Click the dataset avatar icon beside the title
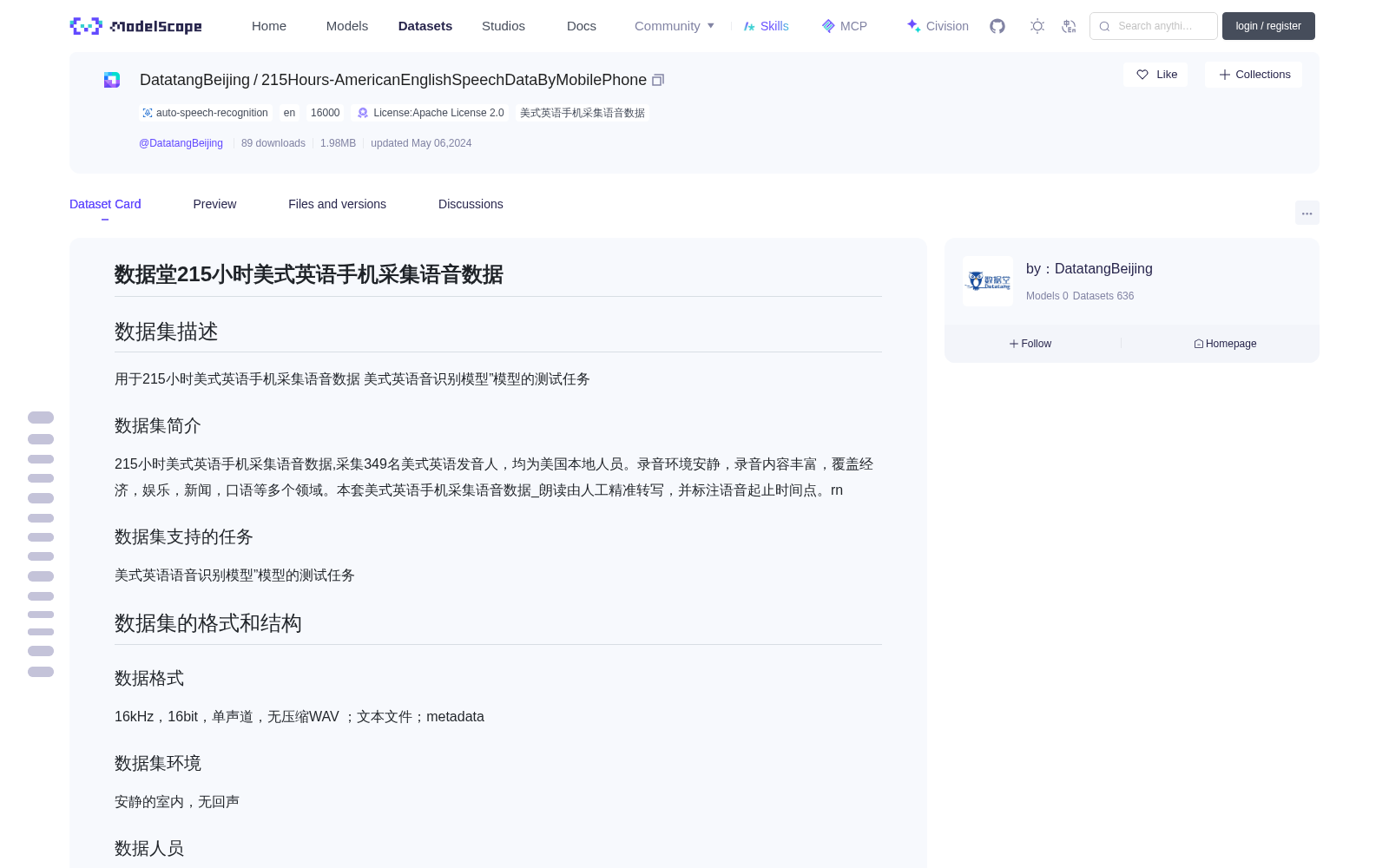 click(x=112, y=80)
